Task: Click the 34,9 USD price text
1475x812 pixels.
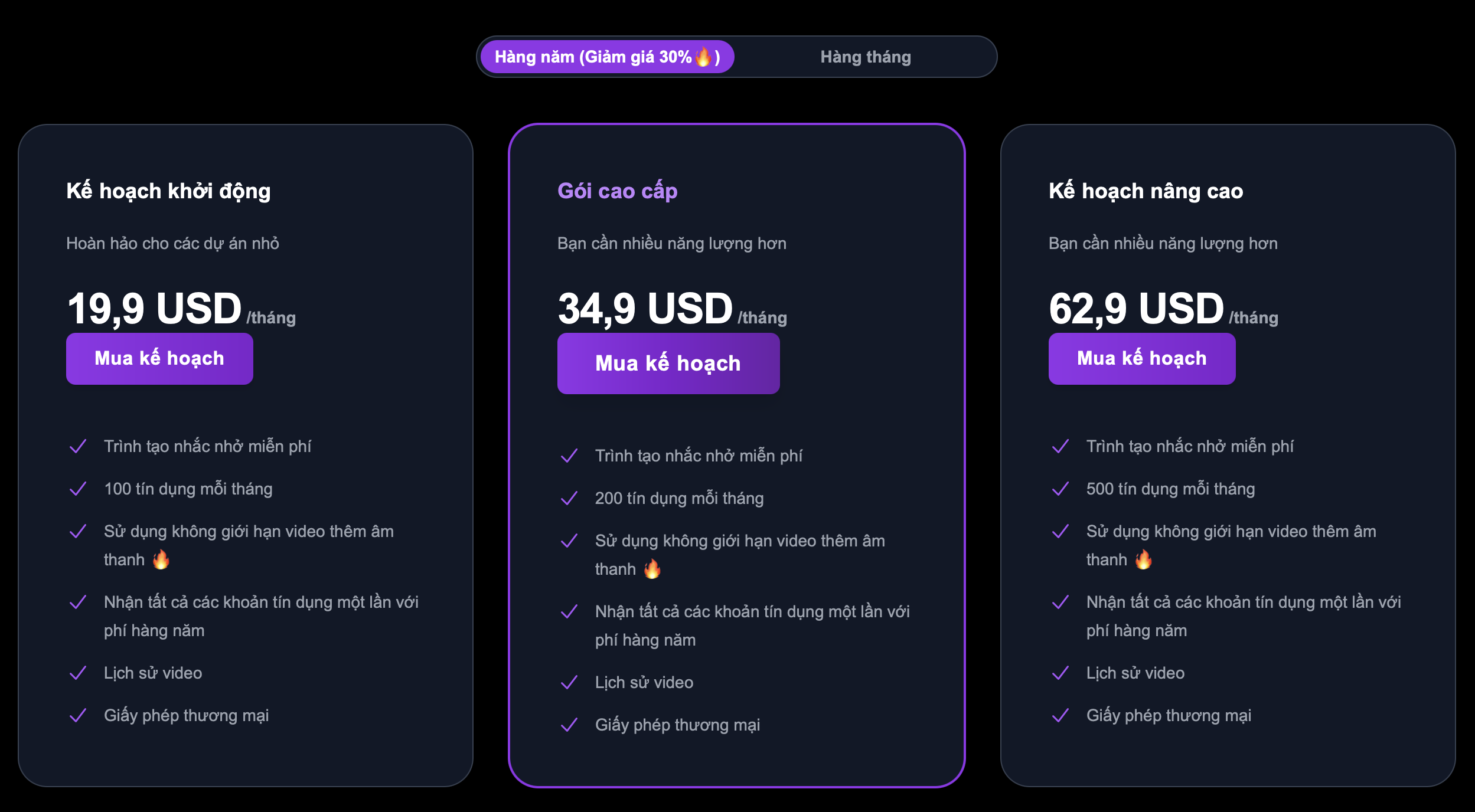Action: pyautogui.click(x=645, y=308)
